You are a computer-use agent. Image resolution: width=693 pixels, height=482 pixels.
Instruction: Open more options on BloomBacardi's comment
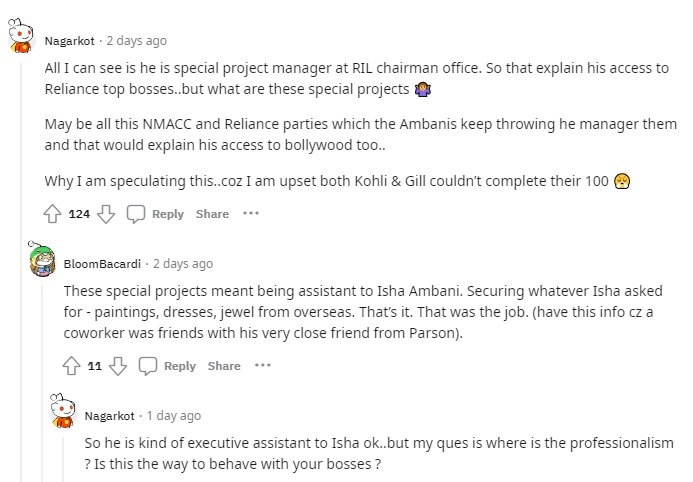pos(263,366)
